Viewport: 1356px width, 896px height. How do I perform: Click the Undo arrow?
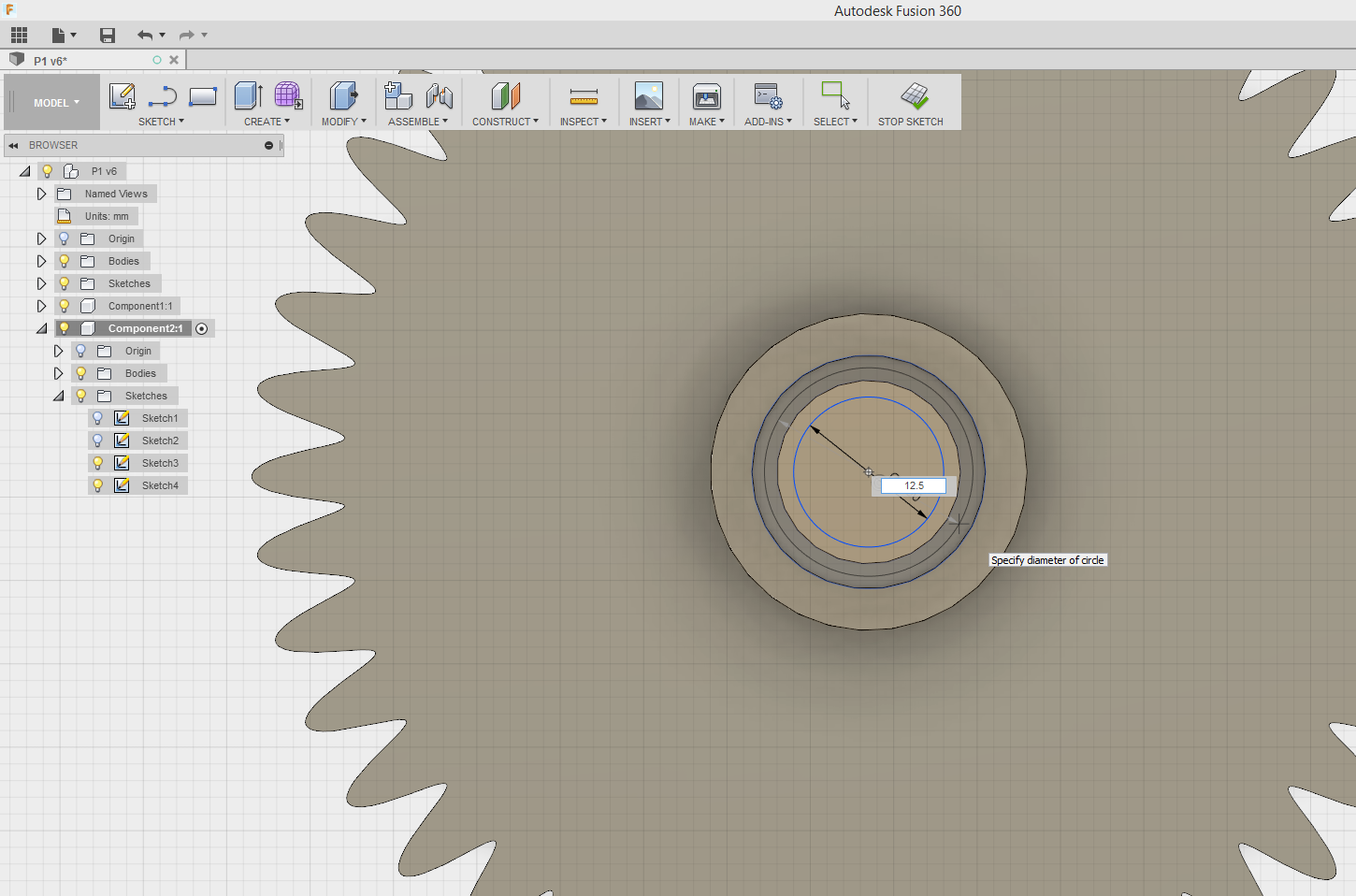pyautogui.click(x=145, y=36)
